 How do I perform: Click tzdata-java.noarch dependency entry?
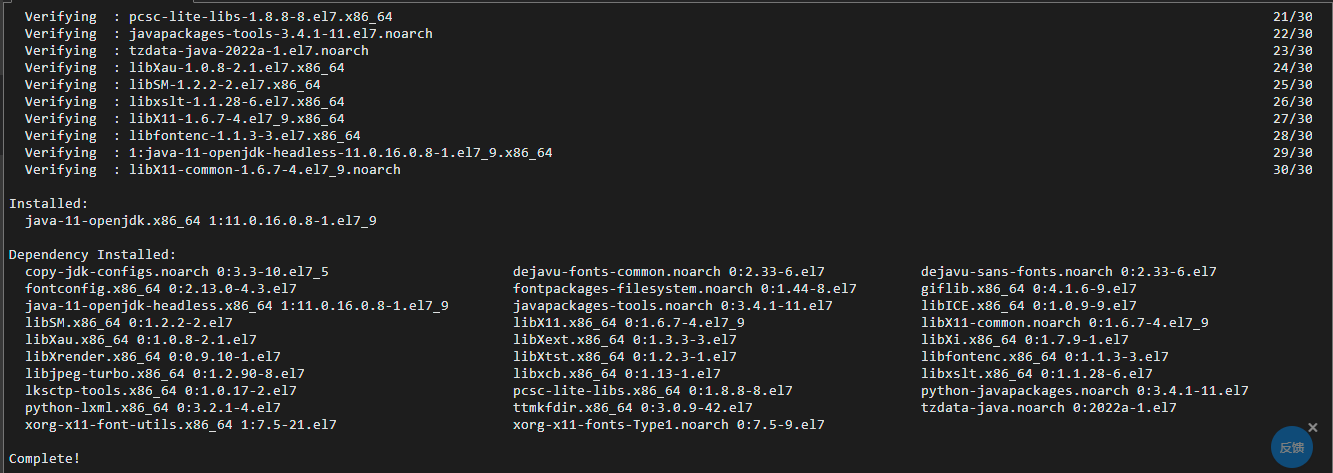[1049, 407]
